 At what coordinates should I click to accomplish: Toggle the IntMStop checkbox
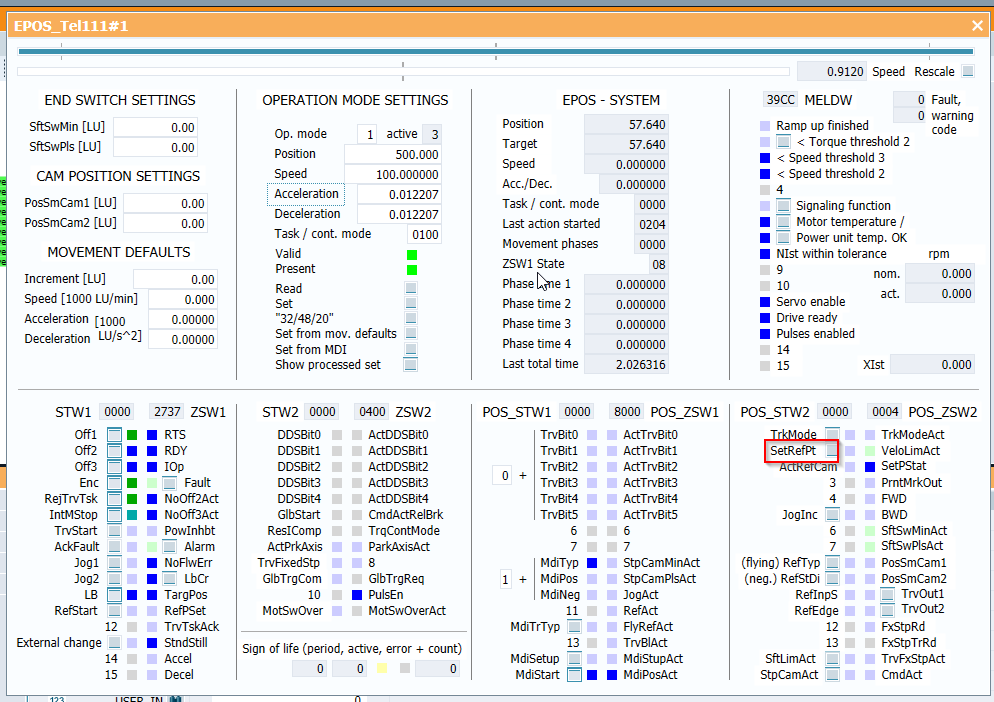[x=114, y=515]
